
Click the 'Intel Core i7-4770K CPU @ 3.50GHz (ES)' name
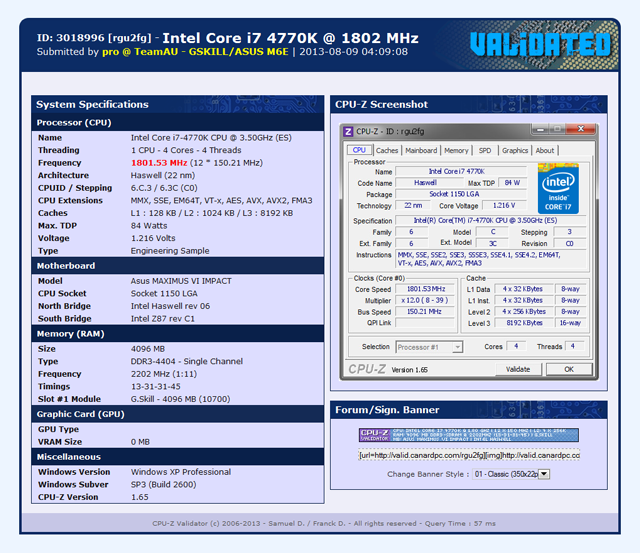(x=211, y=138)
